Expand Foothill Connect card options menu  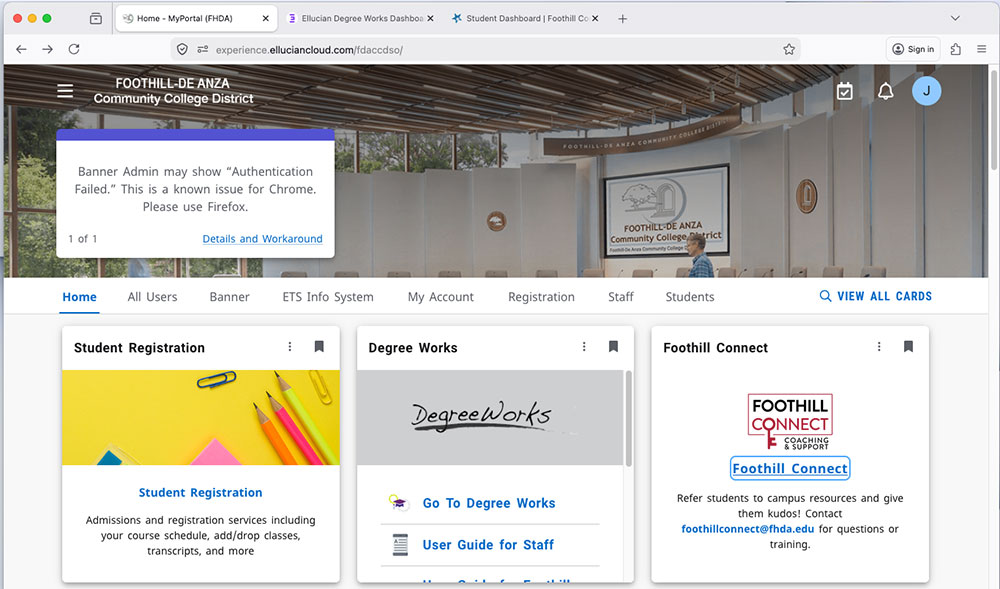(879, 347)
